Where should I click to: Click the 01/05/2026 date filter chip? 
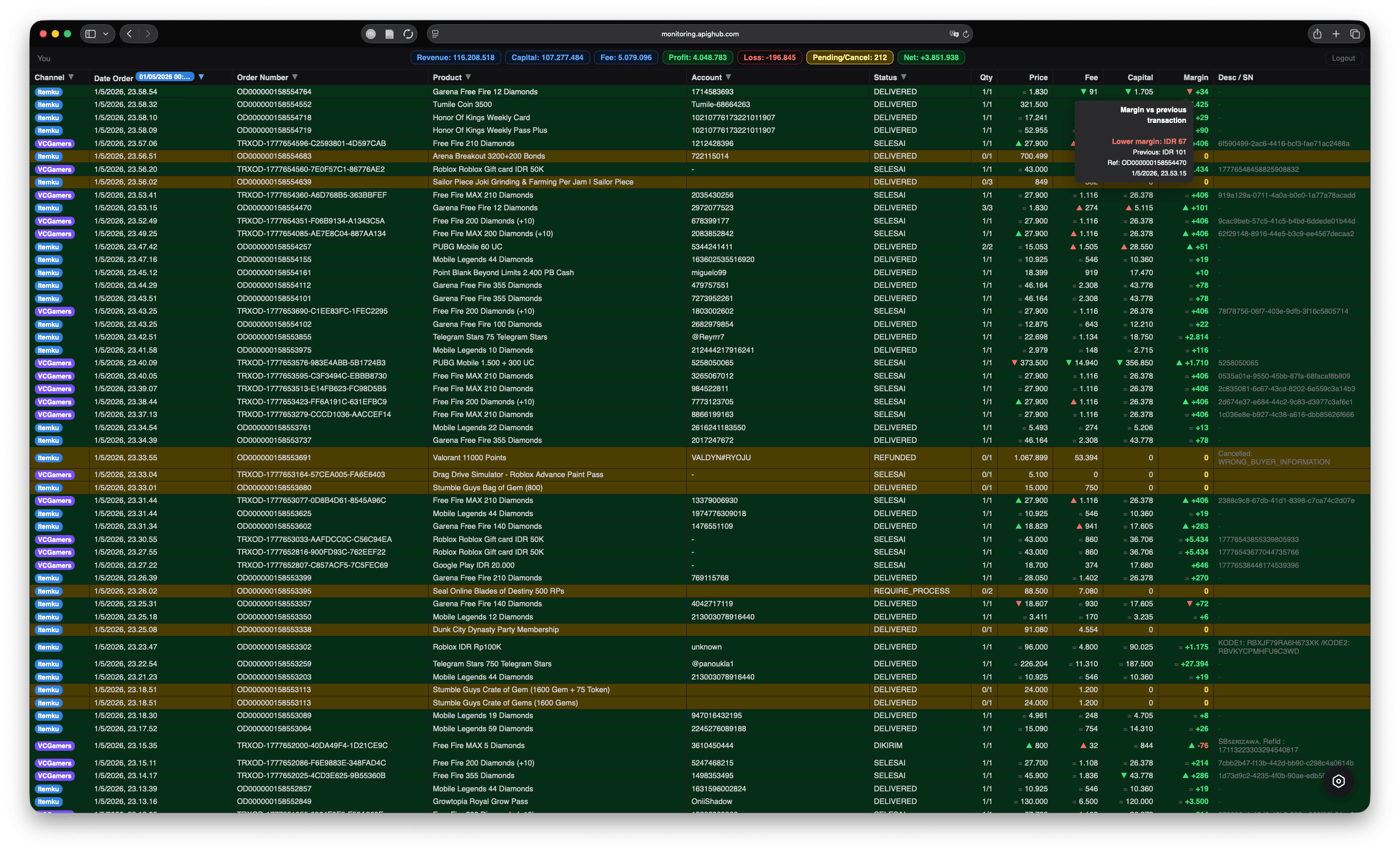point(165,77)
